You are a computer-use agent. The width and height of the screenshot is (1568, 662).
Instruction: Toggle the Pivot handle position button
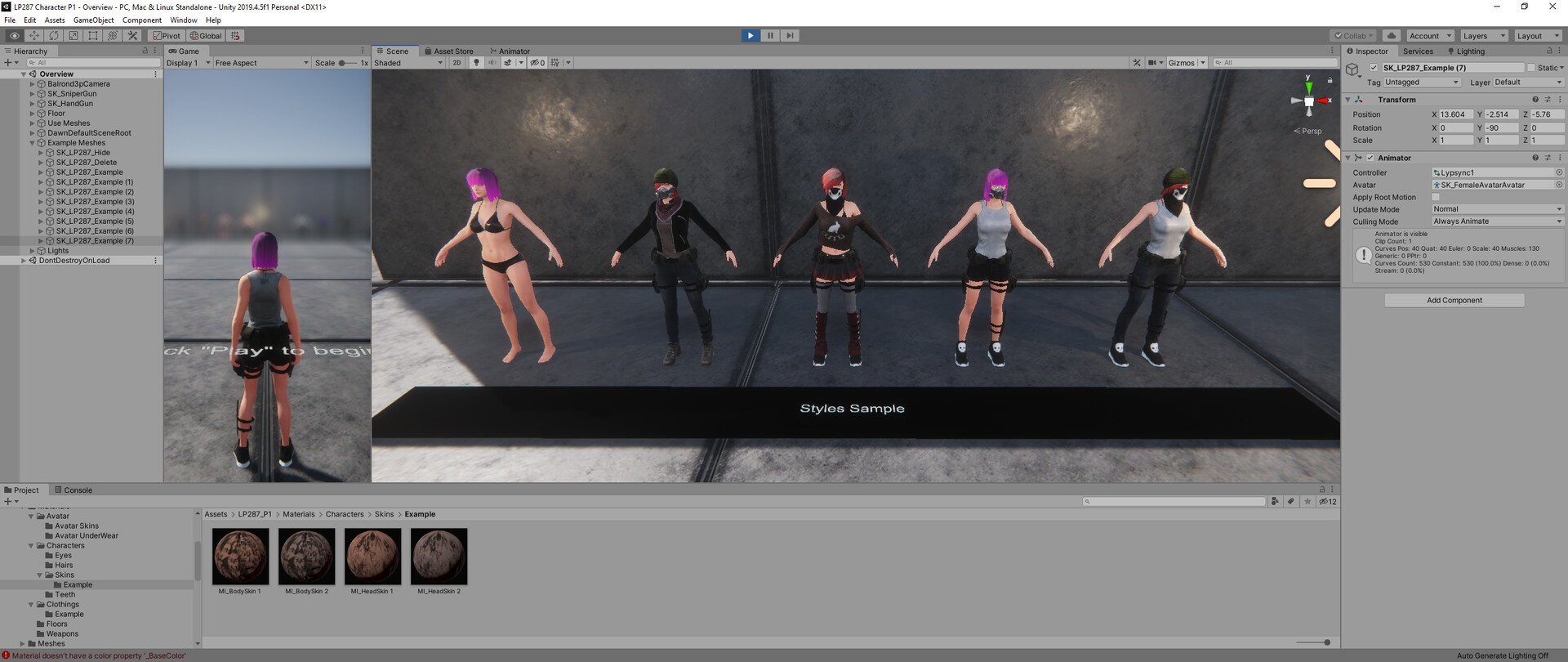point(167,36)
